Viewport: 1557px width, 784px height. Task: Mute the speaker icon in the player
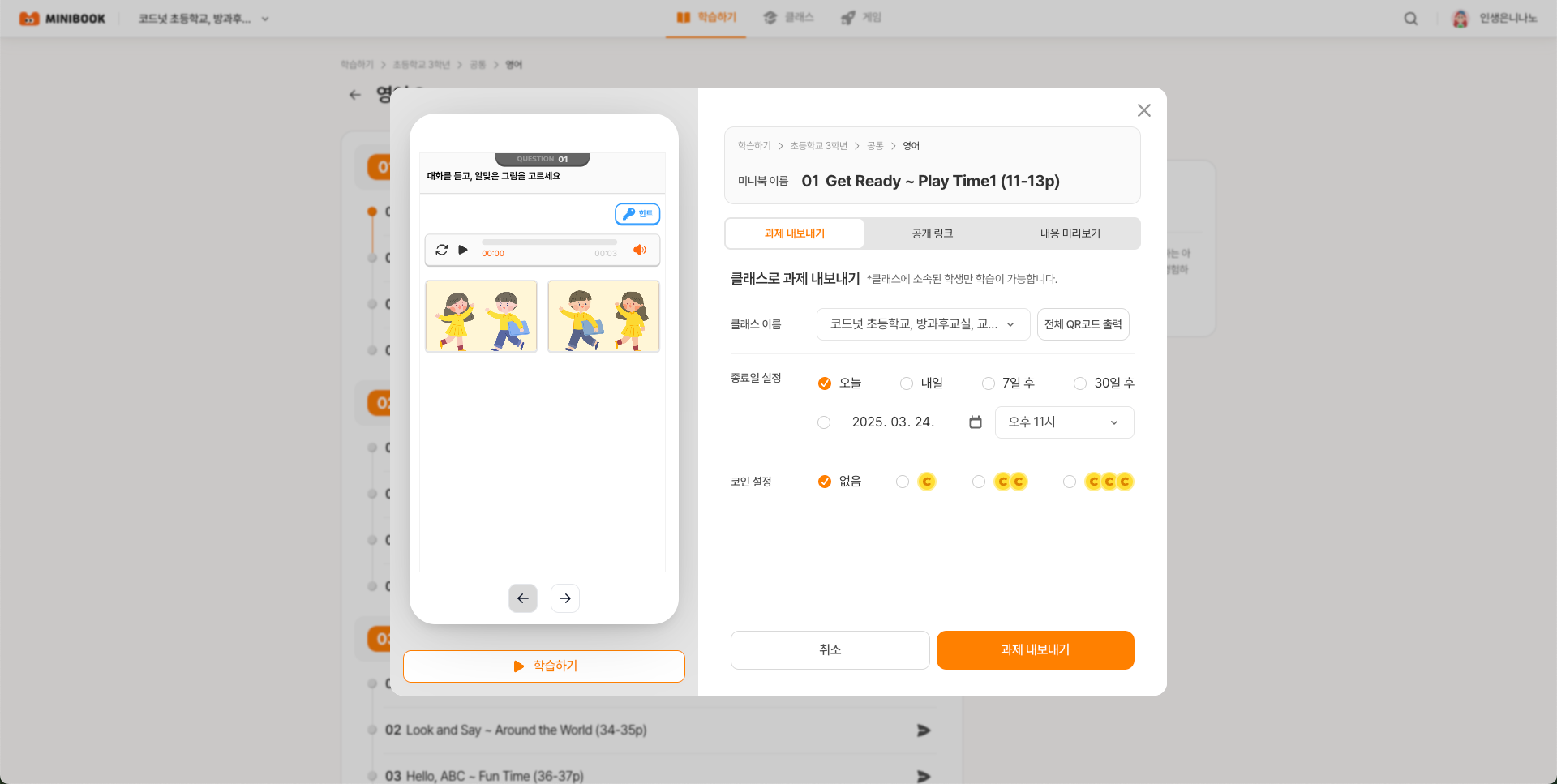point(640,249)
